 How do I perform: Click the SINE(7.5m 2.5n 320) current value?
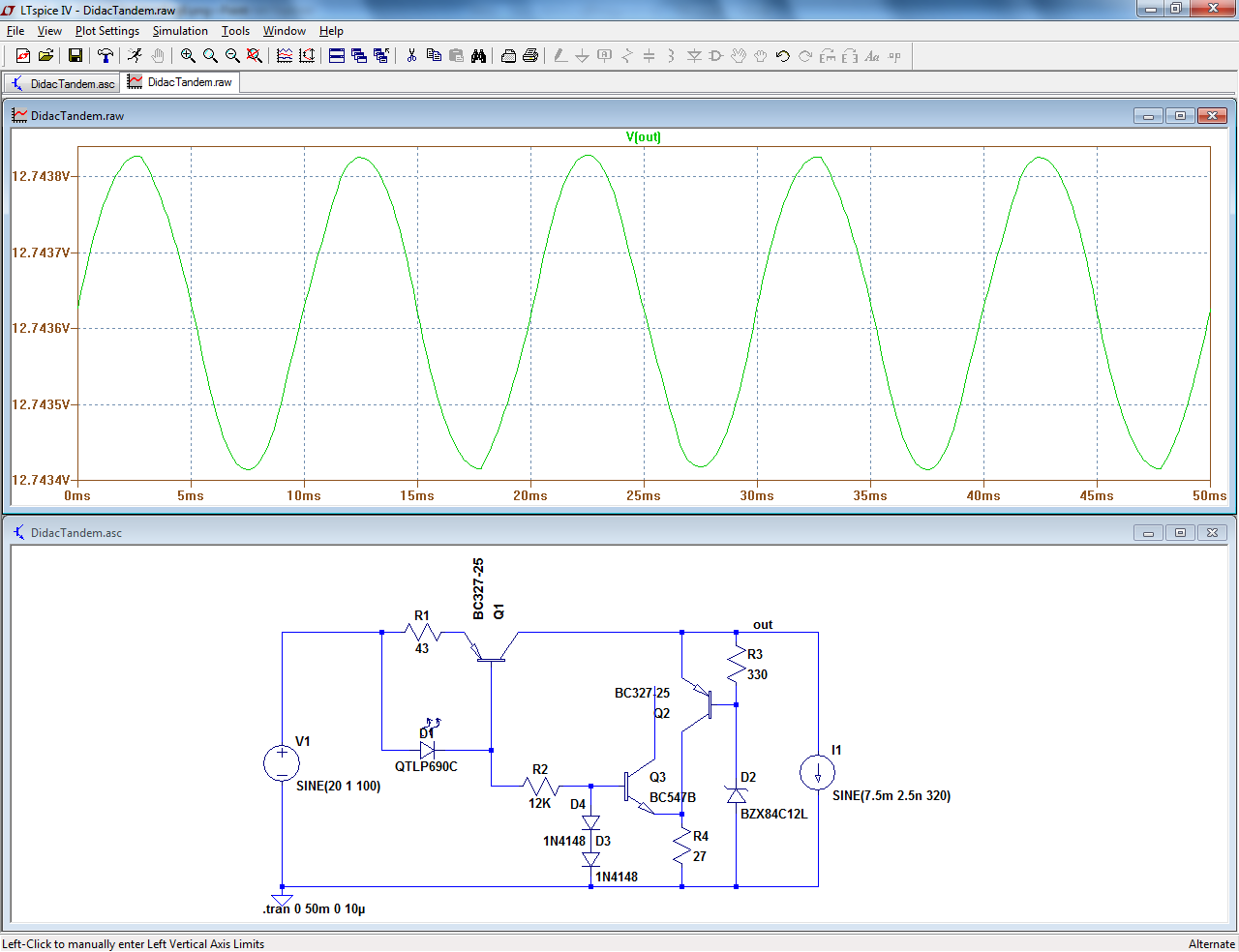click(x=891, y=795)
